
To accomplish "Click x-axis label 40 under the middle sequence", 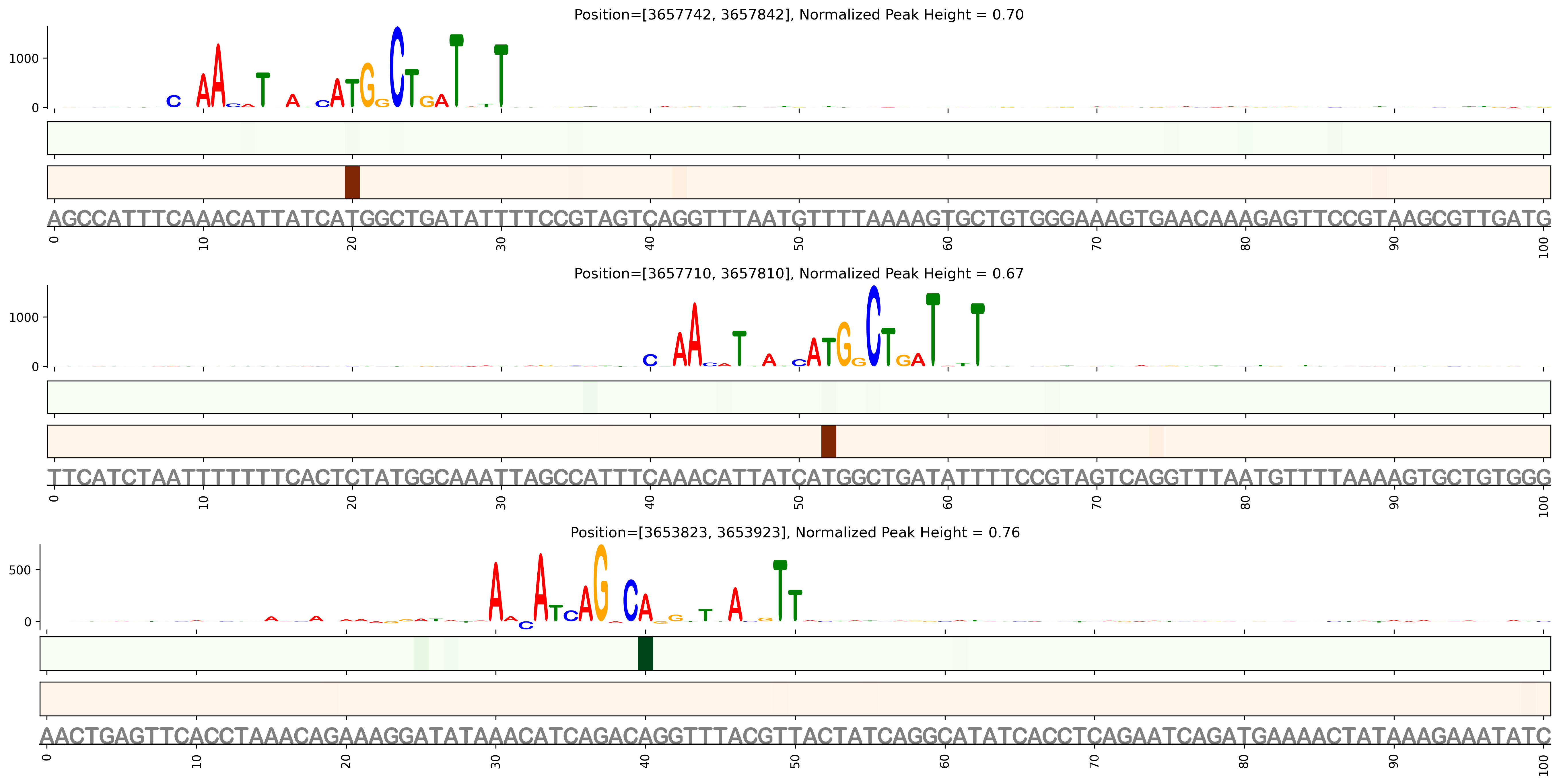I will click(650, 502).
